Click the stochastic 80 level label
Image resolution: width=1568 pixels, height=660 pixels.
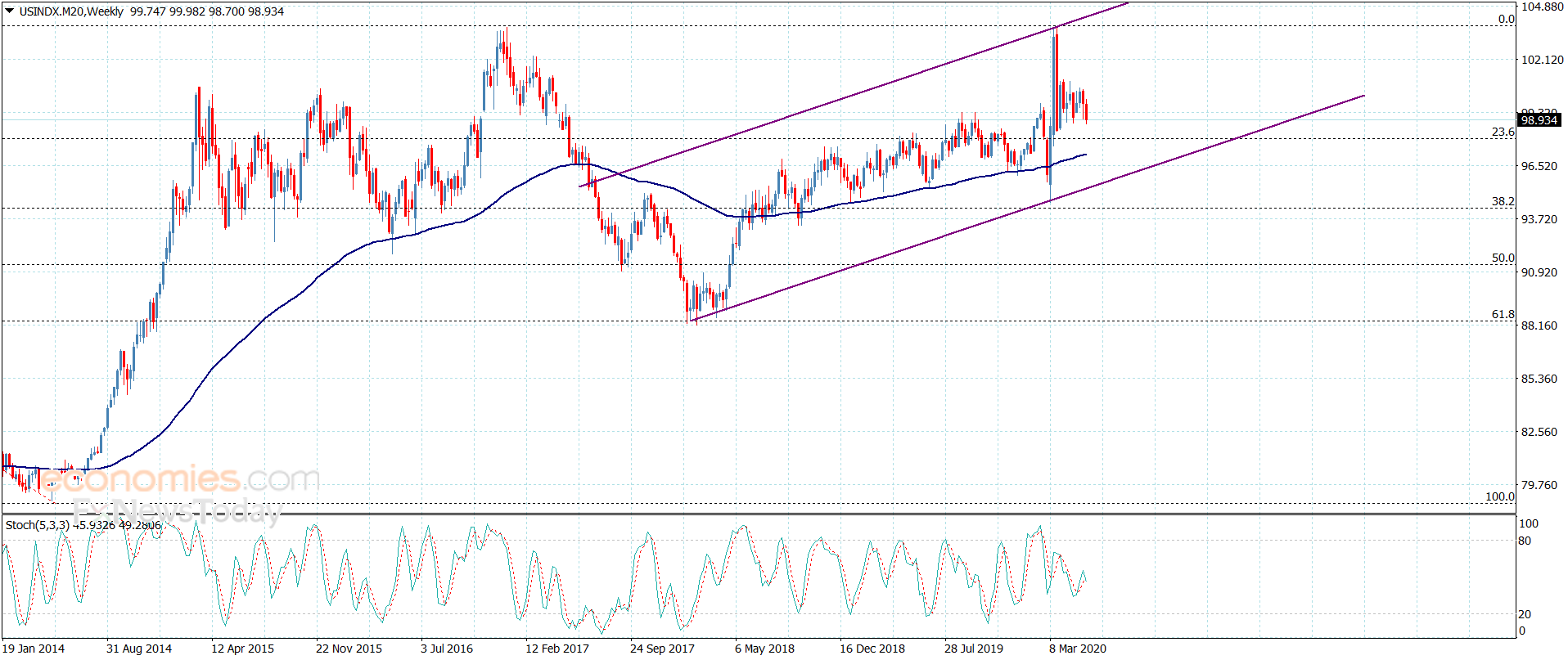pyautogui.click(x=1525, y=541)
